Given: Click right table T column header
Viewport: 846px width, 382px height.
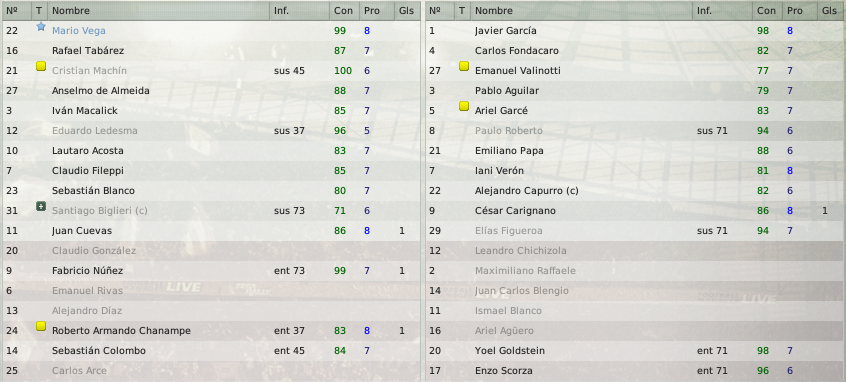Looking at the screenshot, I should pos(462,11).
